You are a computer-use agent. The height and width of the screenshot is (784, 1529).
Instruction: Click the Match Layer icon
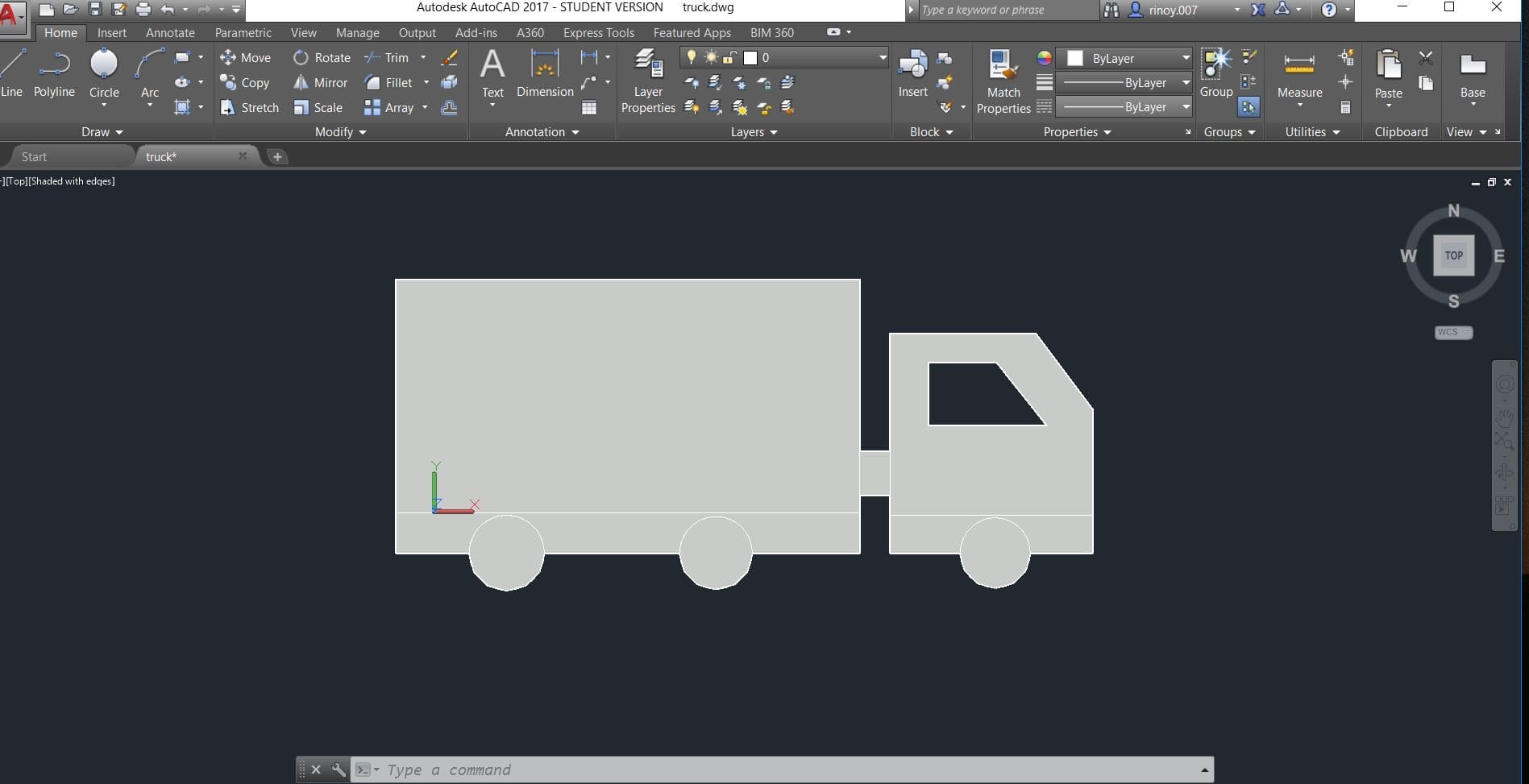[787, 107]
